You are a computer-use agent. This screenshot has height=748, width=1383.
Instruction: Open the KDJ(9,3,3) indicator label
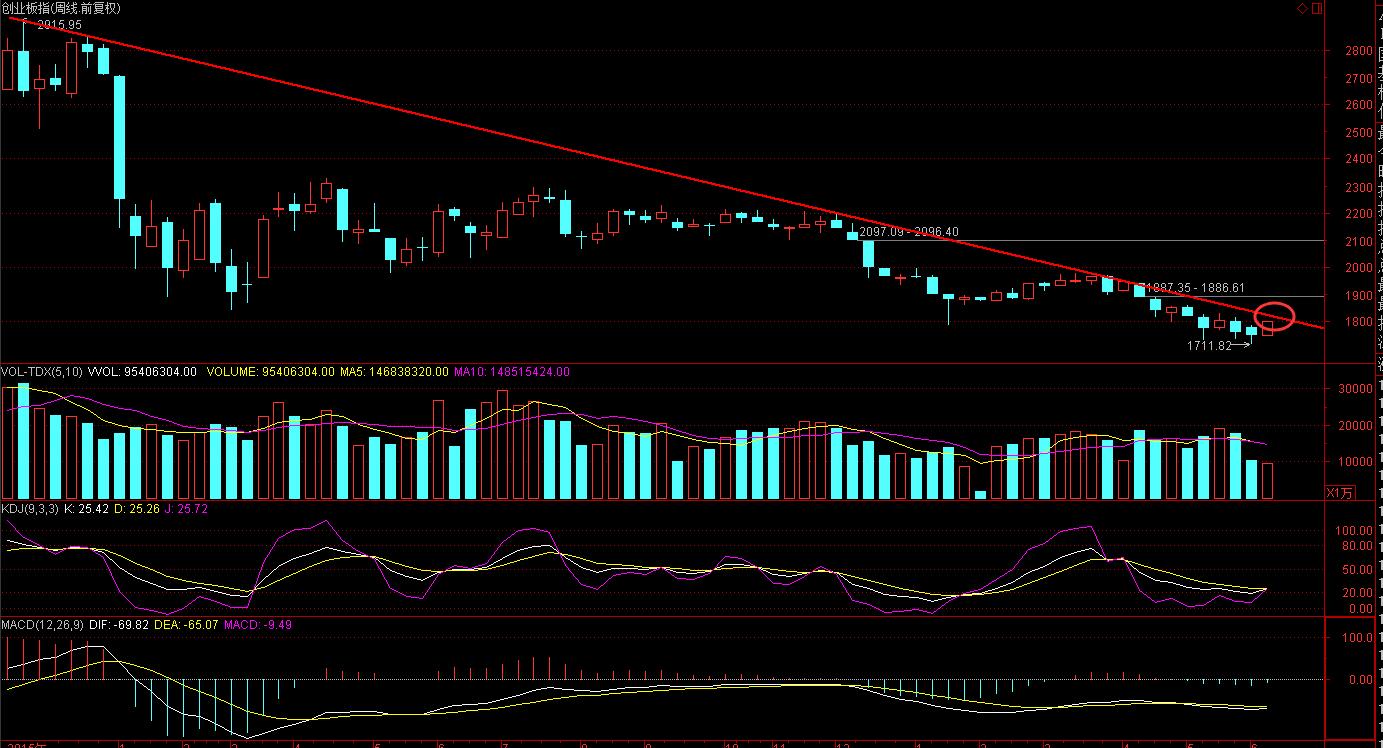(29, 510)
